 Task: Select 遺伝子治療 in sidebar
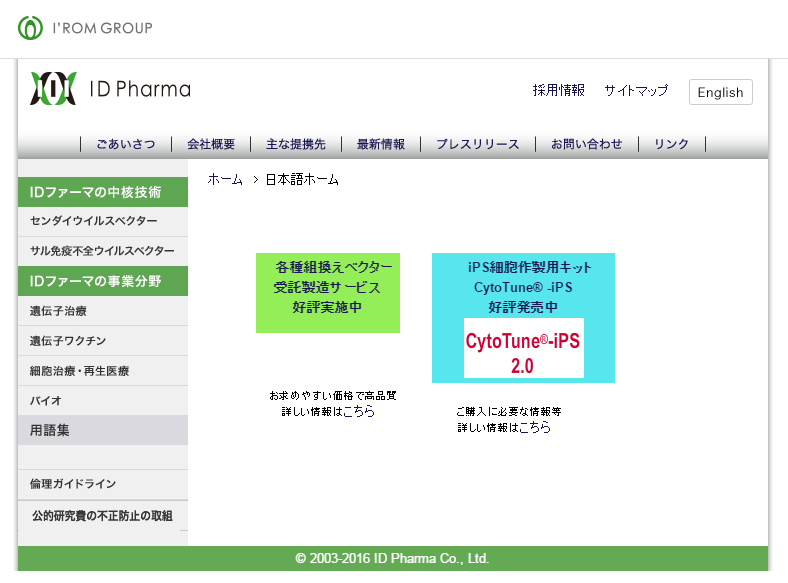click(103, 311)
